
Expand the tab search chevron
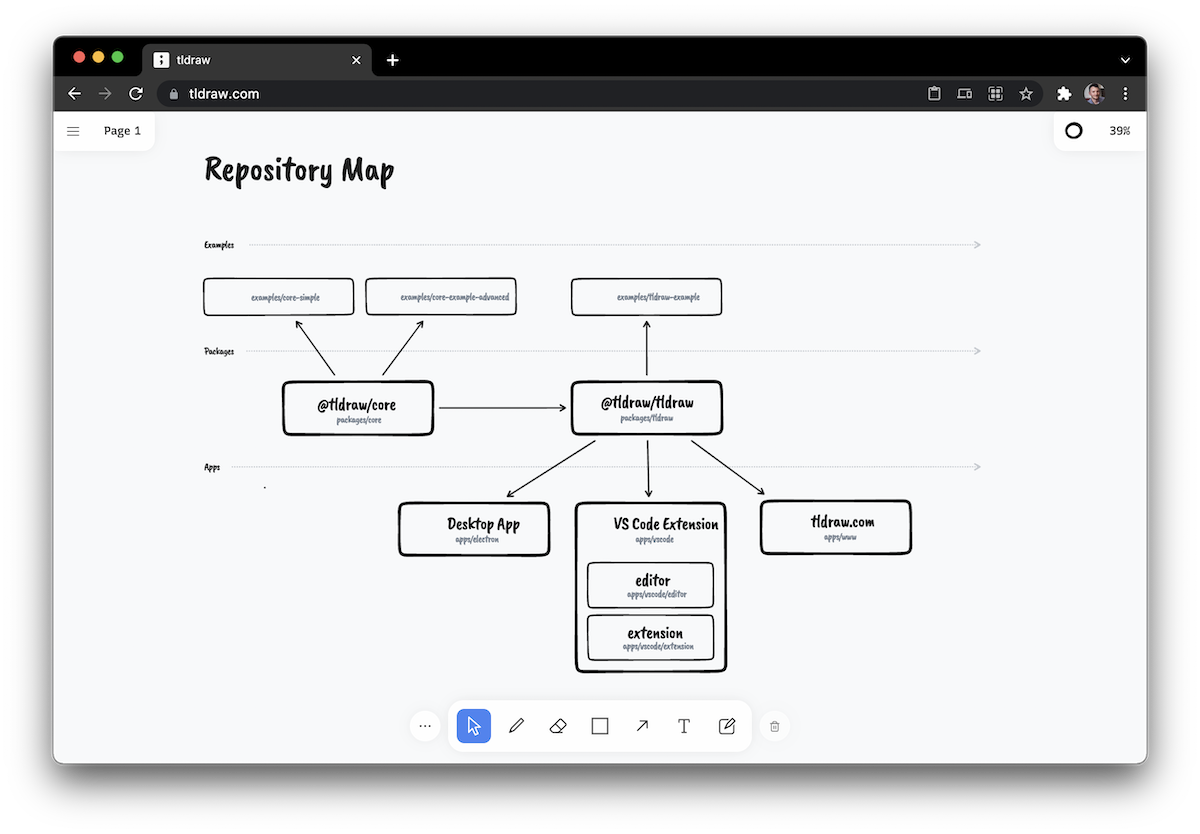click(x=1125, y=60)
